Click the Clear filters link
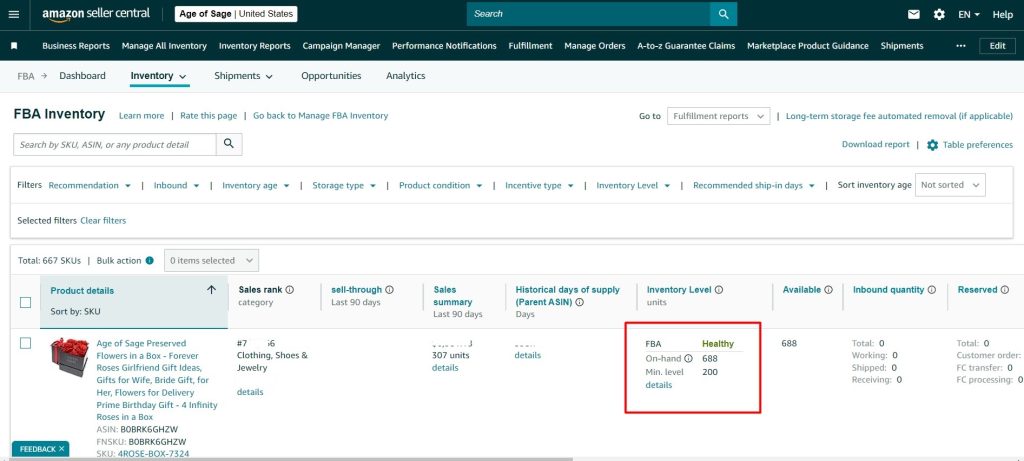 (103, 221)
